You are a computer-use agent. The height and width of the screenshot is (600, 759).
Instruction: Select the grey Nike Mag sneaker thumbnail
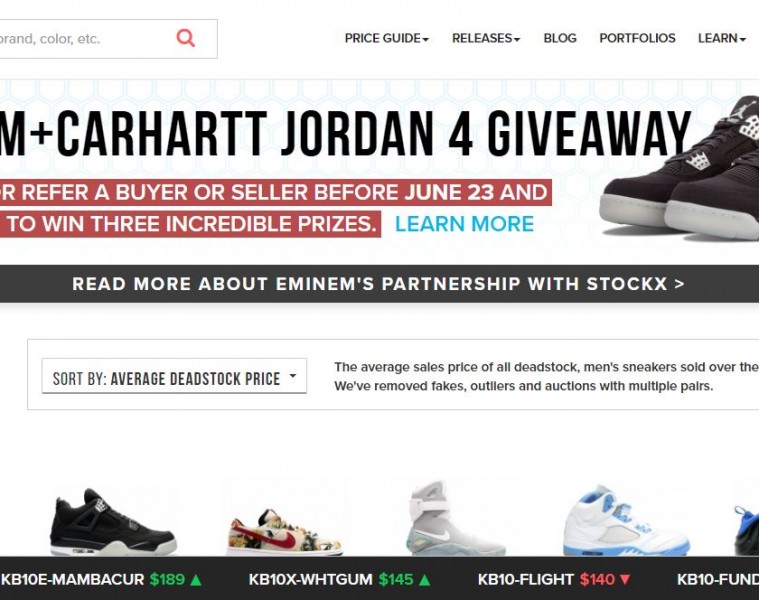(x=455, y=518)
